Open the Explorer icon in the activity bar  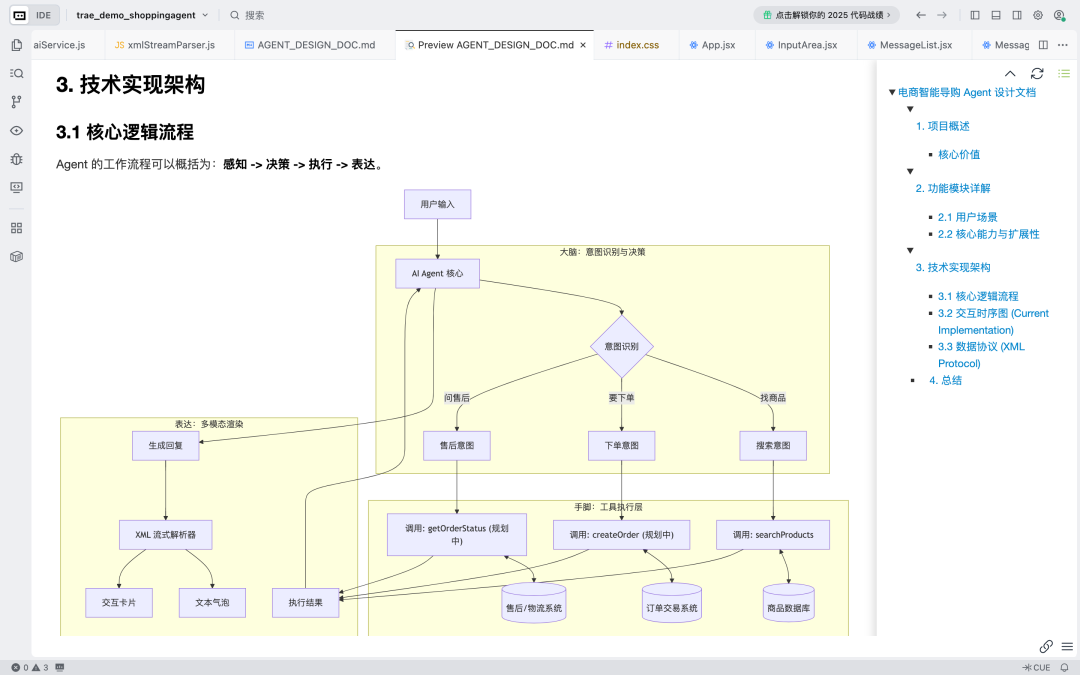(15, 45)
